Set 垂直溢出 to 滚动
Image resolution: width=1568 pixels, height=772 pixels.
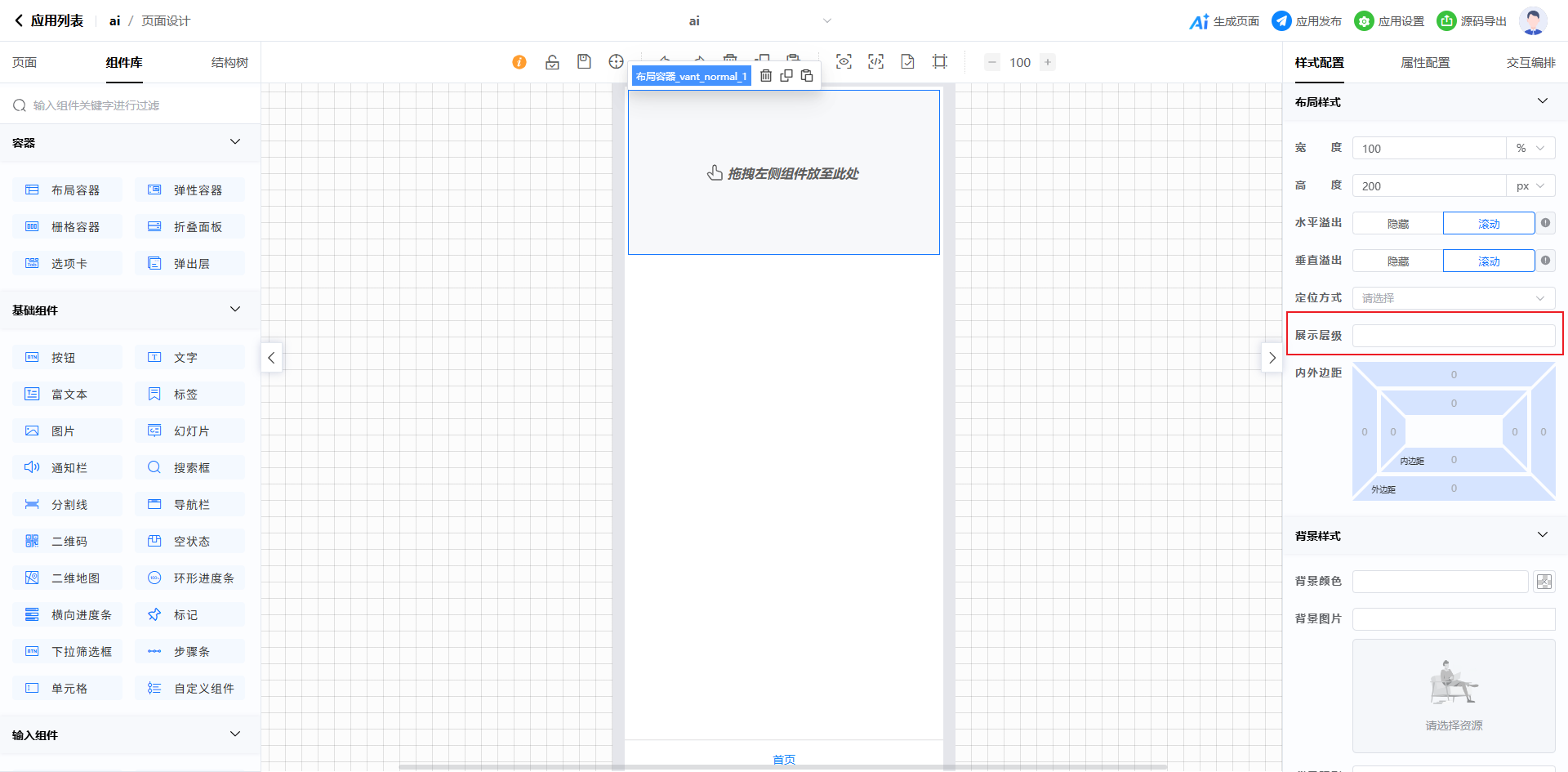click(x=1488, y=261)
